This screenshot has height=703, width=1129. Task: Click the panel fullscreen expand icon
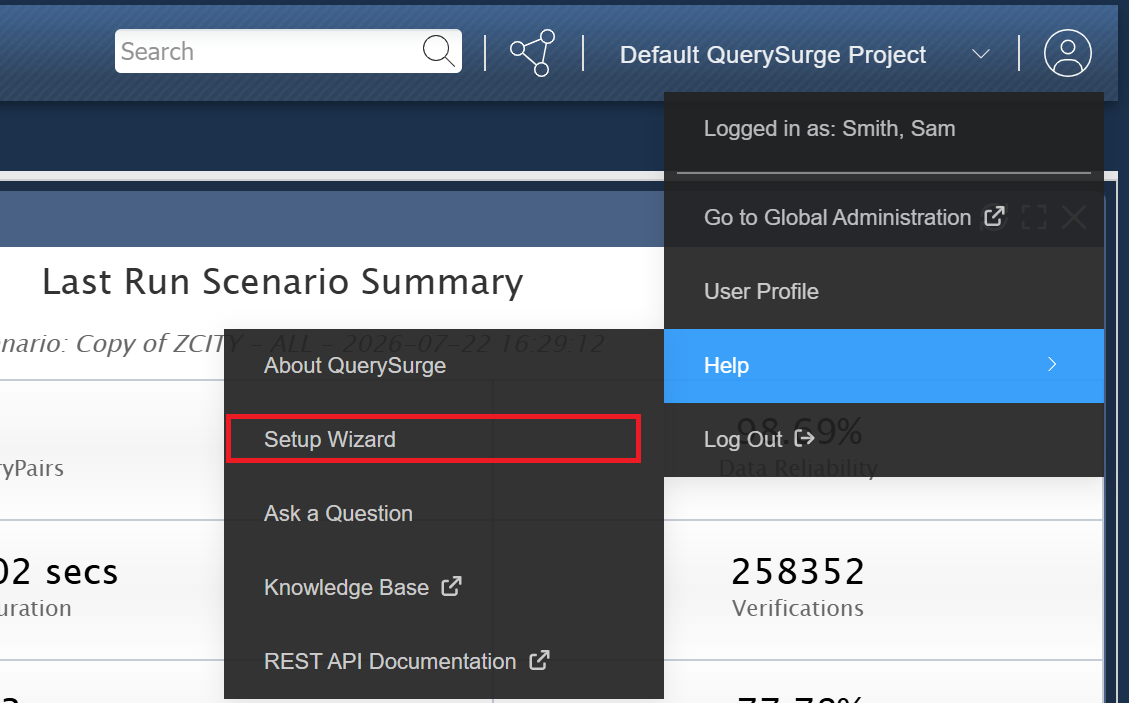pos(1034,217)
